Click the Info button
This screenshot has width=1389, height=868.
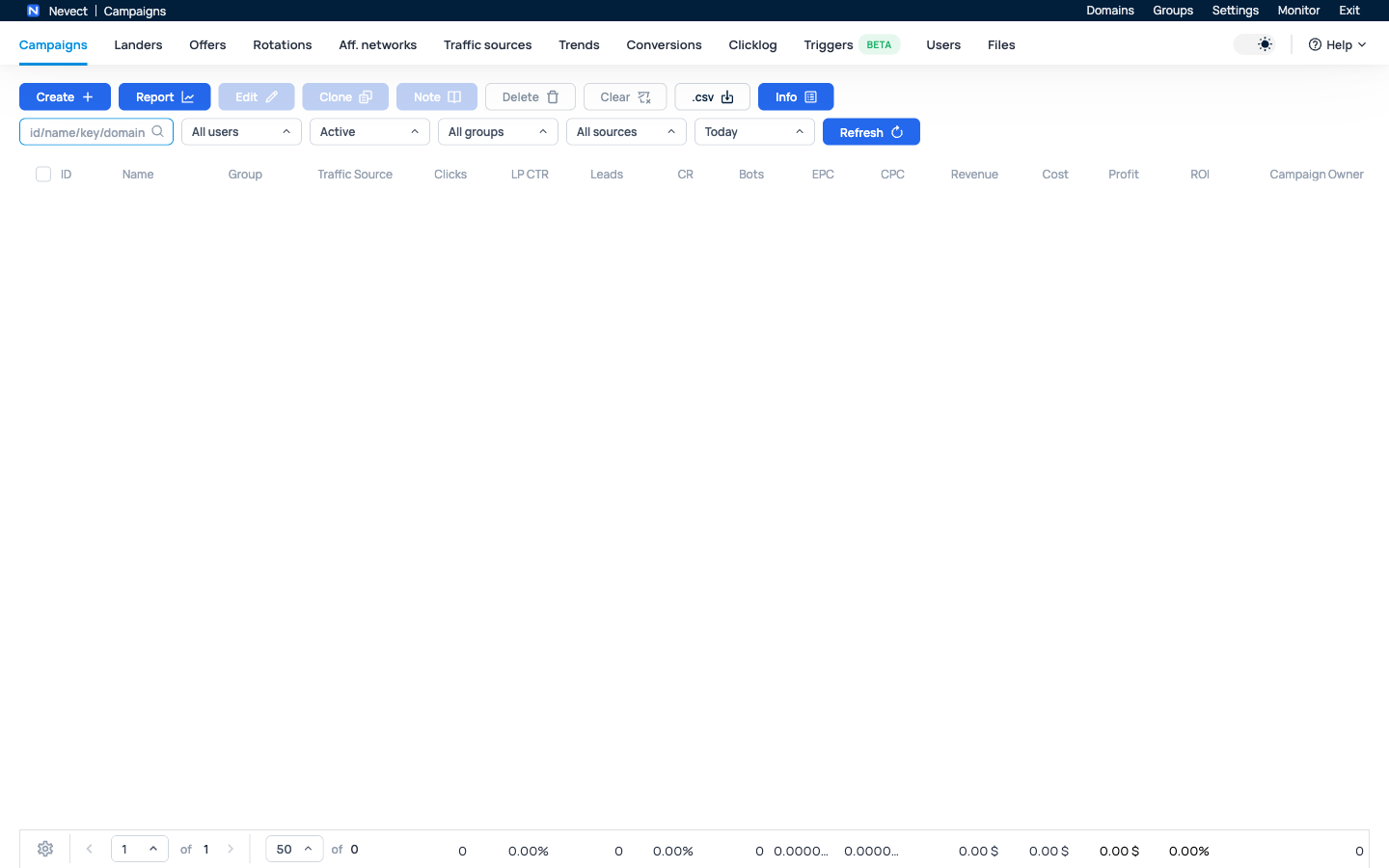796,96
